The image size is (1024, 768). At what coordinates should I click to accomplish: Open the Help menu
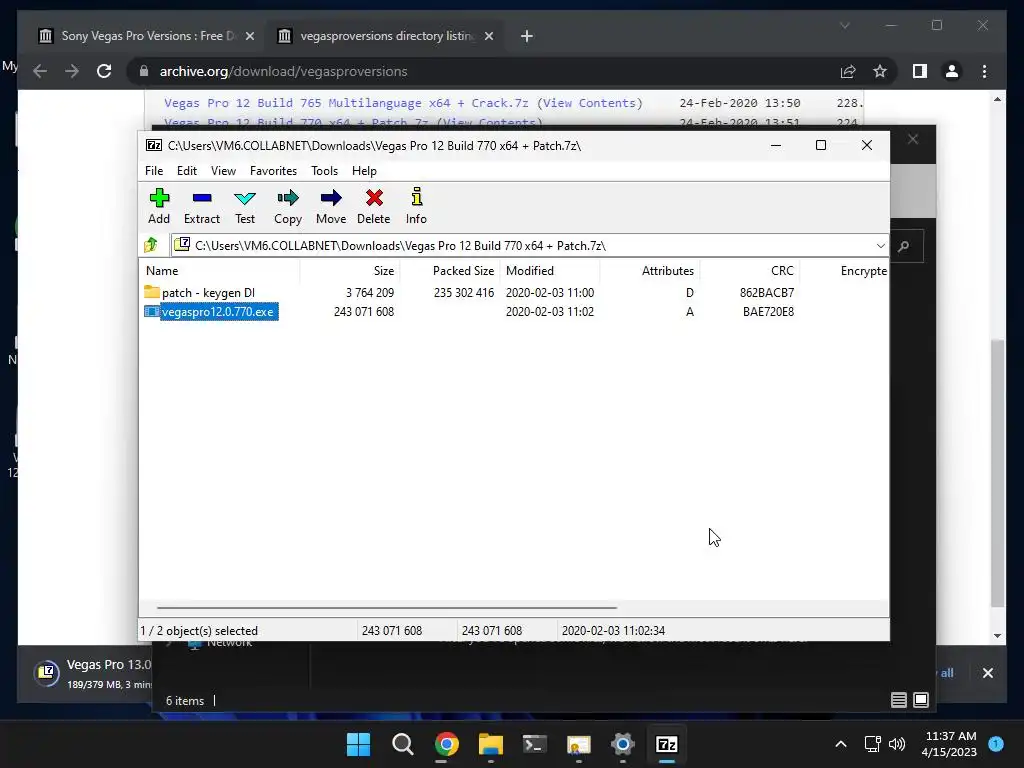[364, 171]
